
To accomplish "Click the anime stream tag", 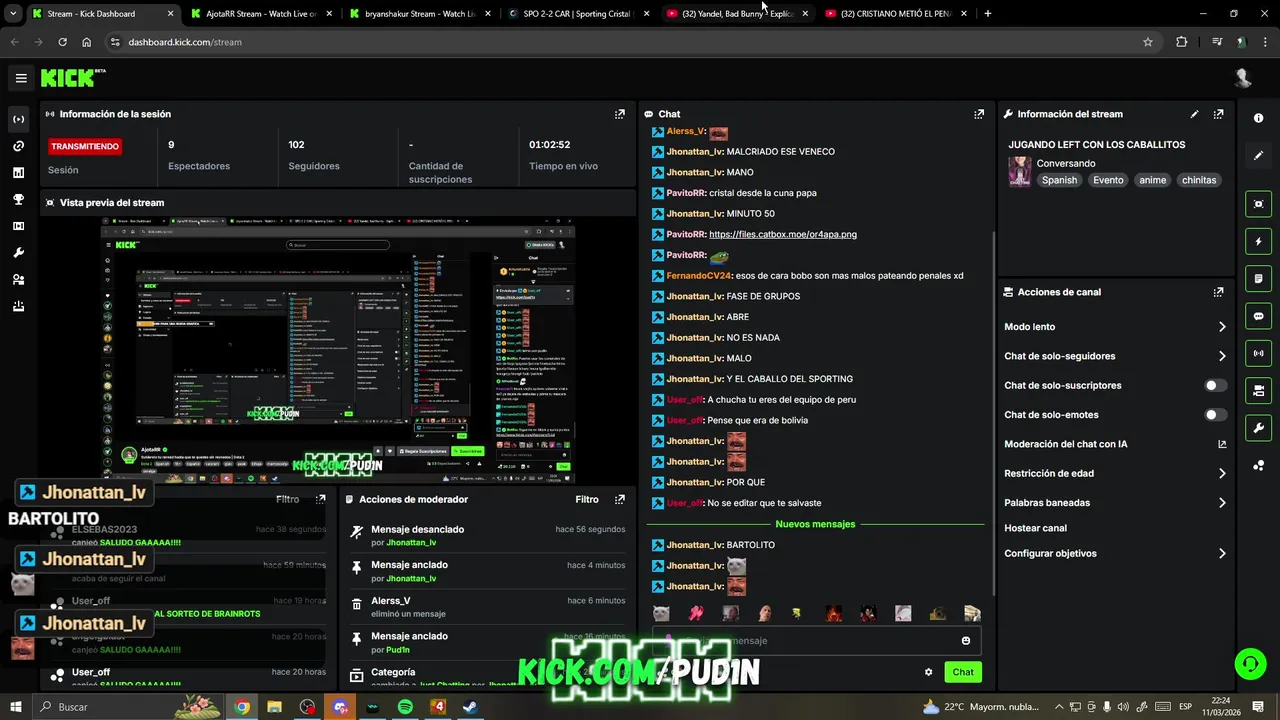I will pyautogui.click(x=1153, y=180).
